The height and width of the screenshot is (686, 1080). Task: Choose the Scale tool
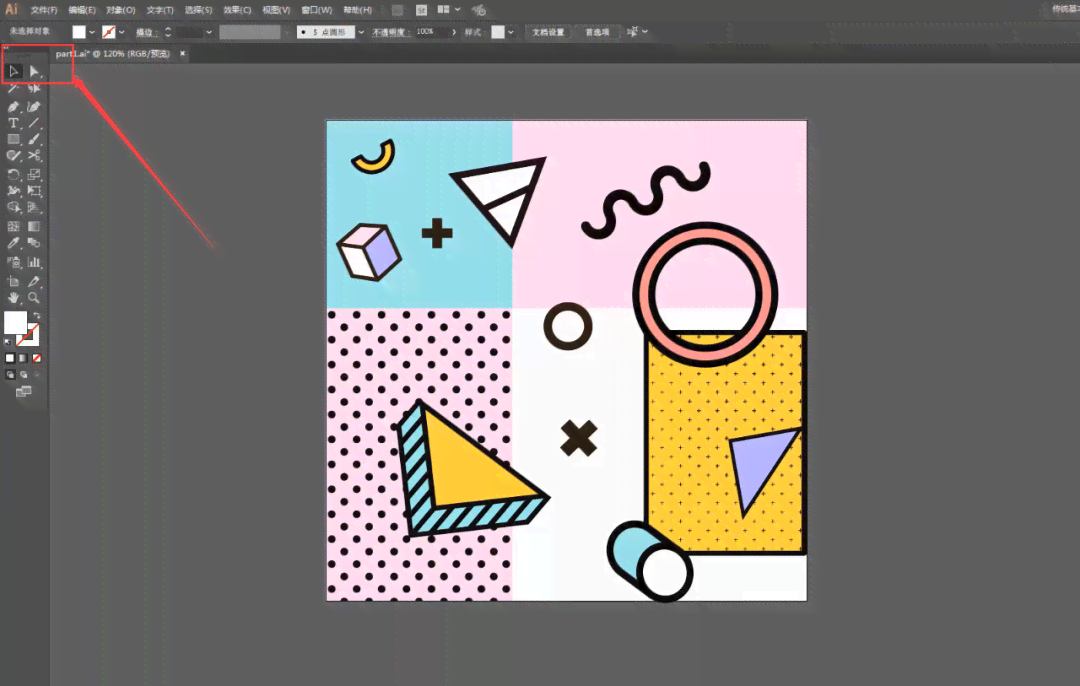point(34,174)
